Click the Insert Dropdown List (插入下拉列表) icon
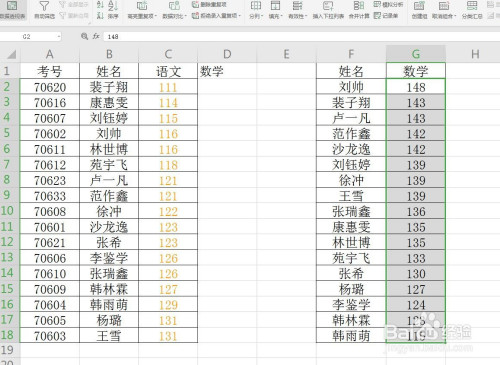The height and width of the screenshot is (365, 500). click(x=328, y=6)
